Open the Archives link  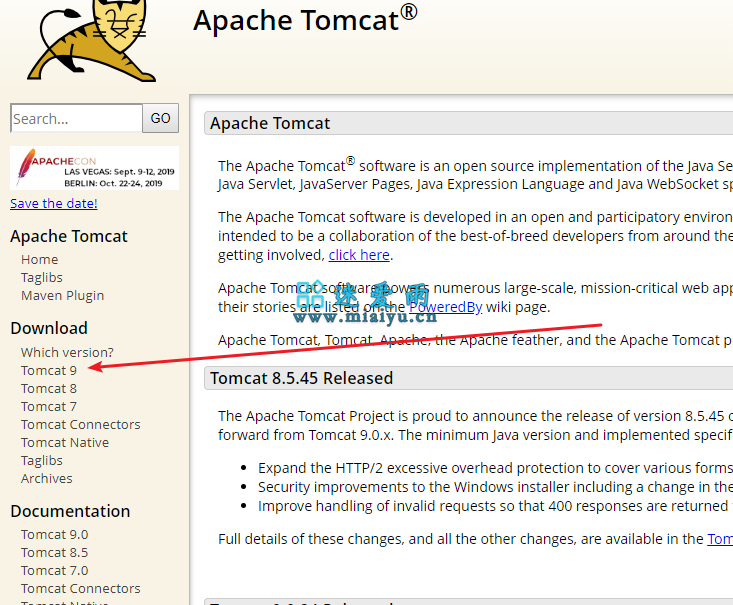click(47, 479)
